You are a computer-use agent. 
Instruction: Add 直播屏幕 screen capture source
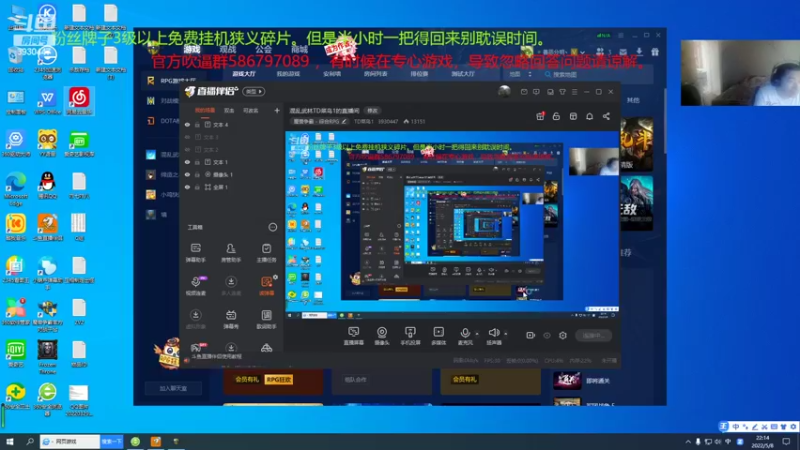[x=353, y=336]
